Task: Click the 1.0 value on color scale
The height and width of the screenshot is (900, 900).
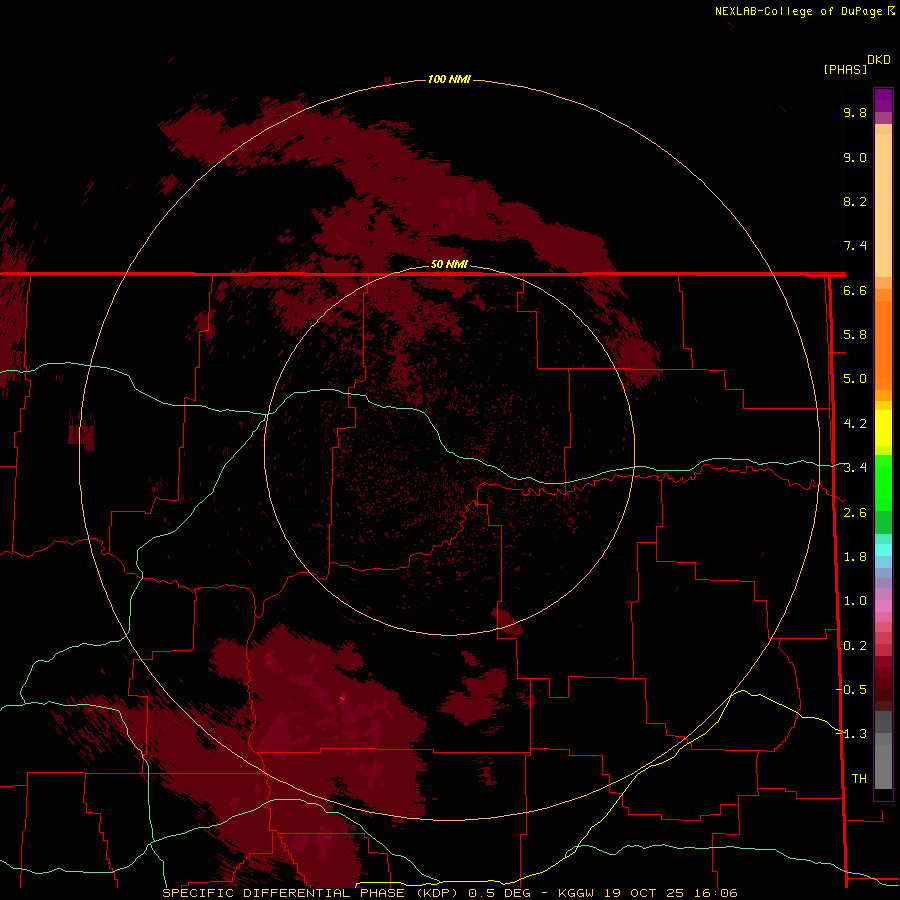Action: click(x=855, y=601)
